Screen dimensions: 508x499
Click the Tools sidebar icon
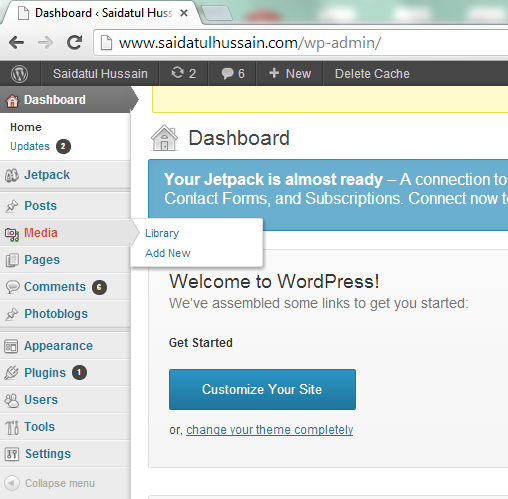12,427
